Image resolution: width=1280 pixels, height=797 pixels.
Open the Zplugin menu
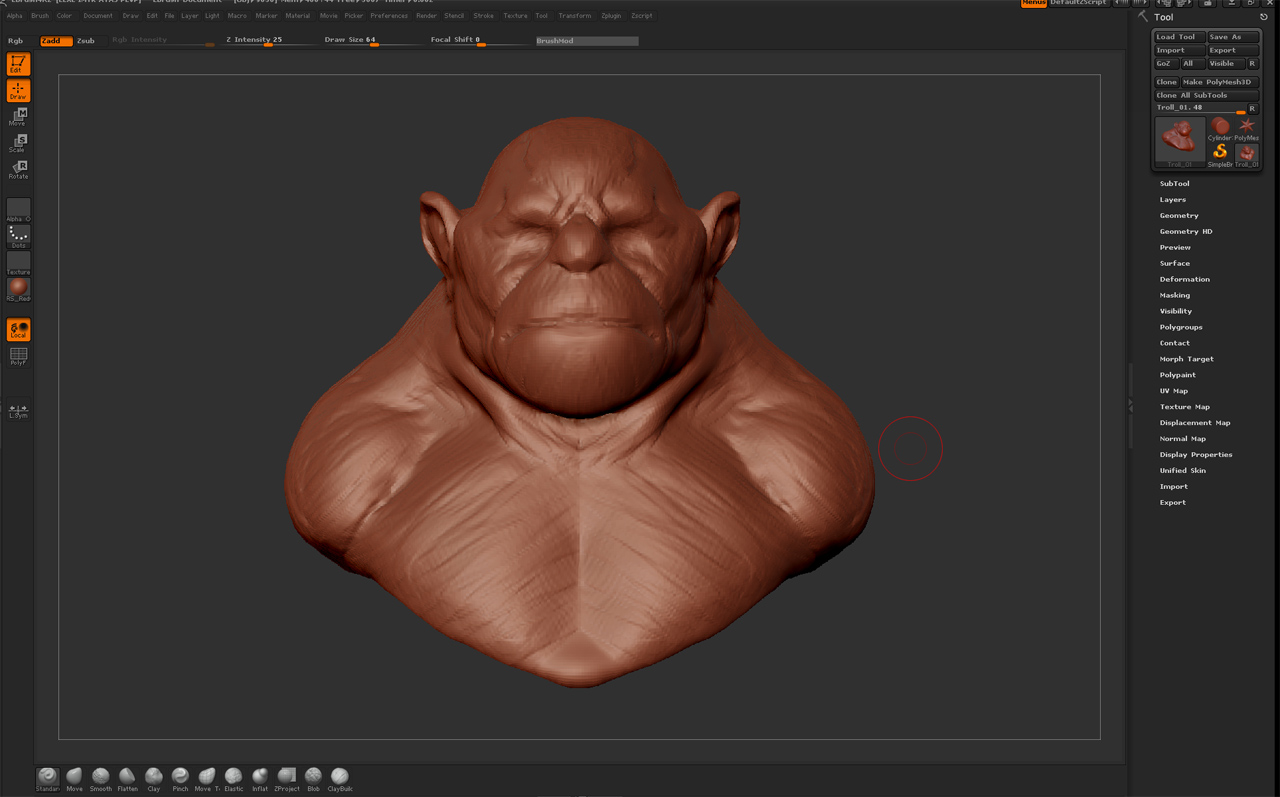(x=611, y=16)
